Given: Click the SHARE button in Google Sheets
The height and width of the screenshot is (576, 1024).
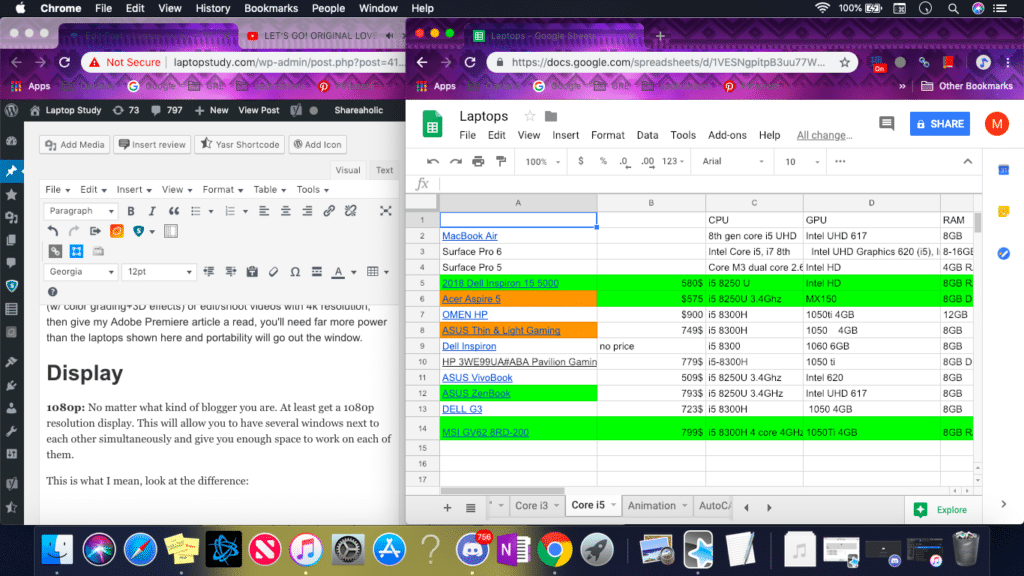Looking at the screenshot, I should pyautogui.click(x=940, y=124).
